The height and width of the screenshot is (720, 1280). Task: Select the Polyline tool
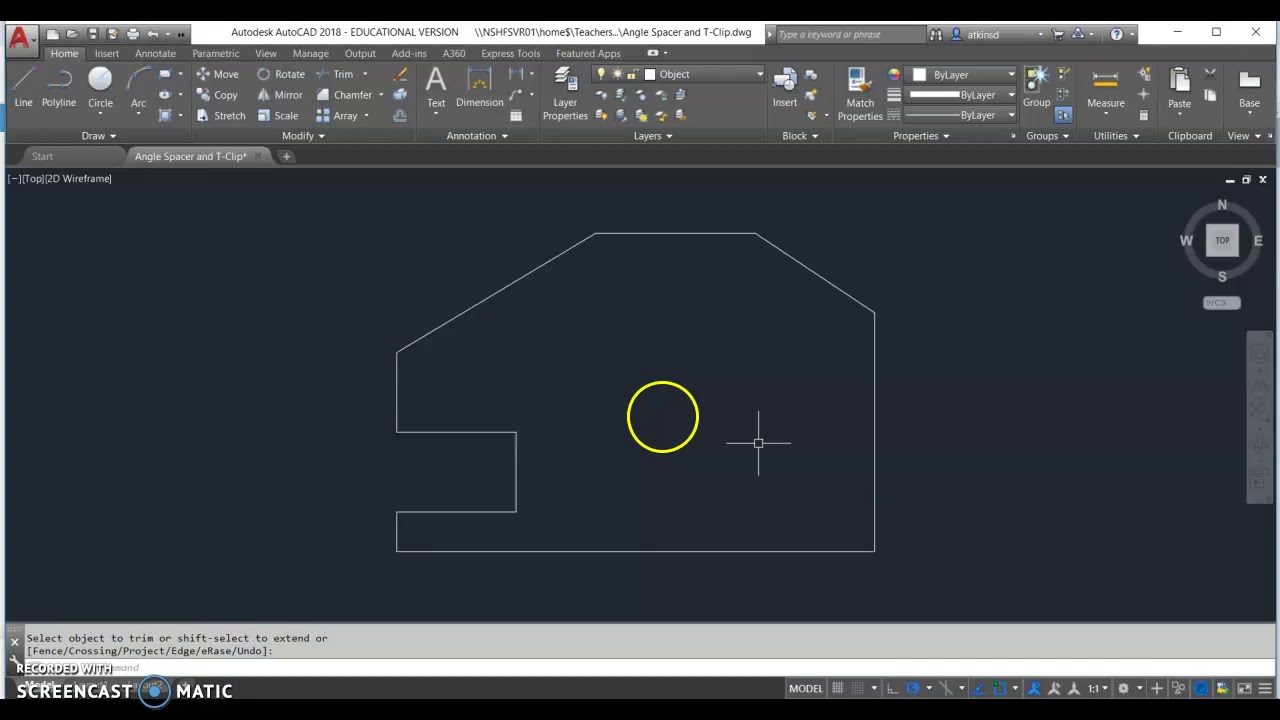pos(59,88)
